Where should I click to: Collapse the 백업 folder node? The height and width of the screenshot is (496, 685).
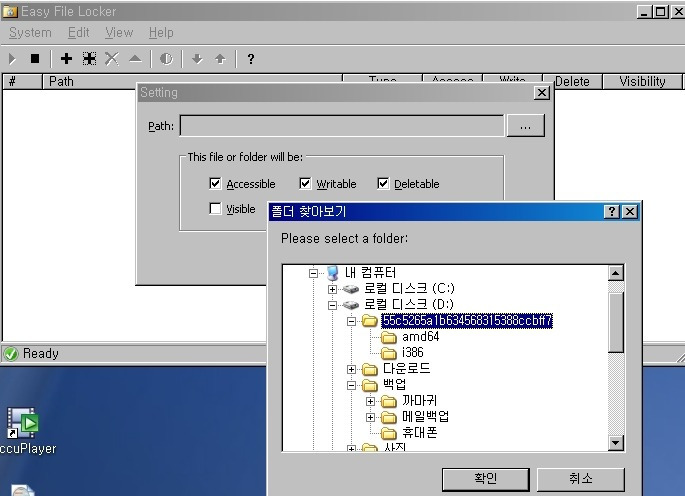coord(351,385)
